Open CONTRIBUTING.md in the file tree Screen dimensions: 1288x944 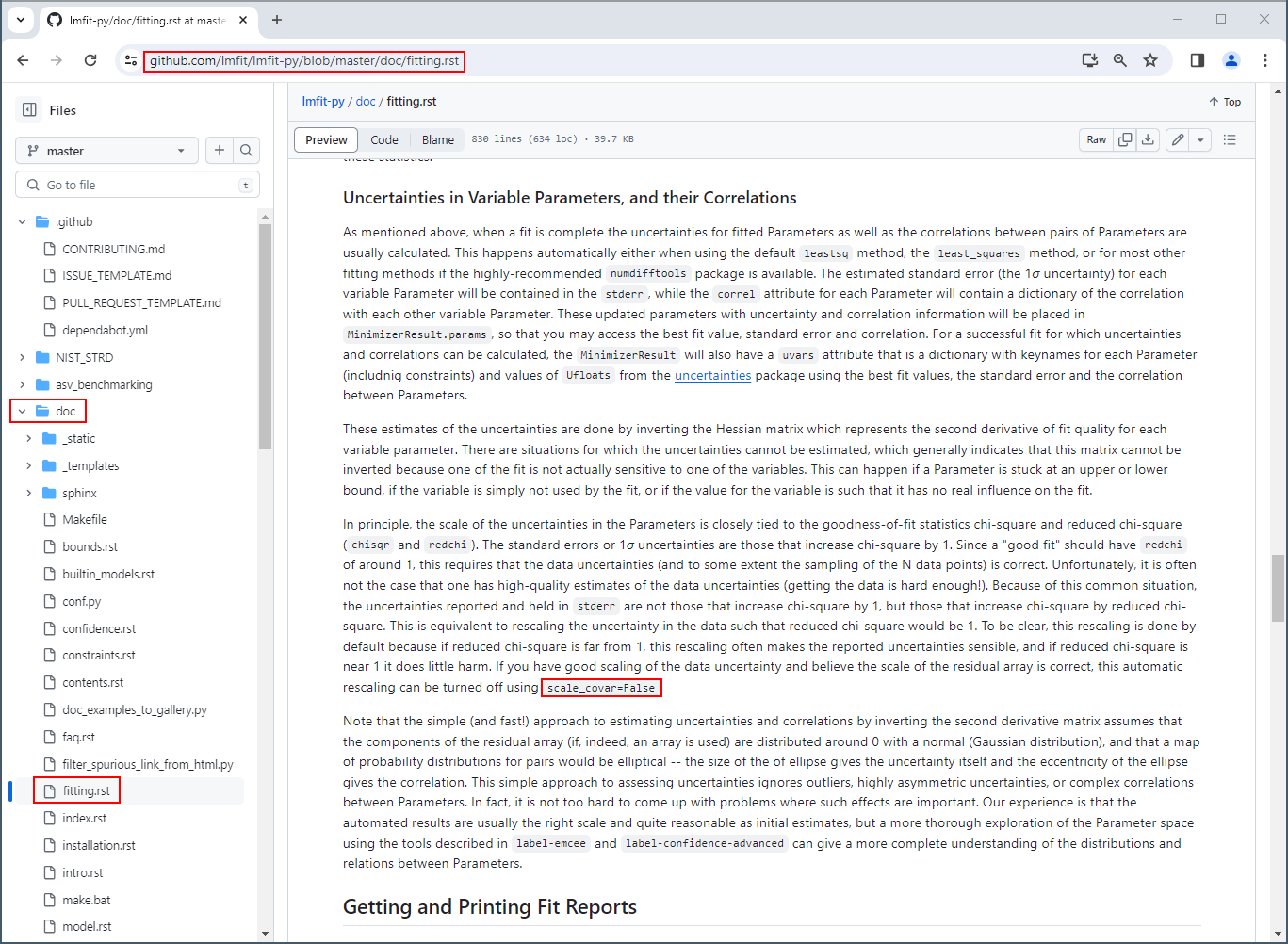click(113, 250)
